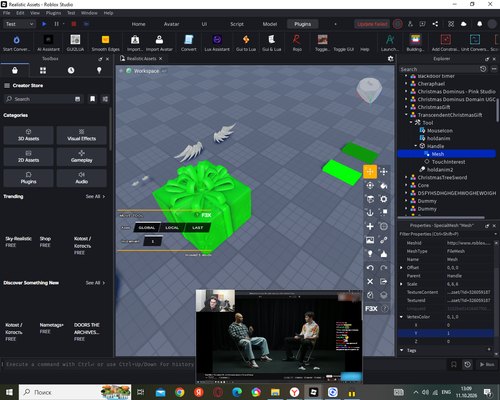Switch to the Toolbox Creations bulb tab
The image size is (500, 400).
[99, 70]
